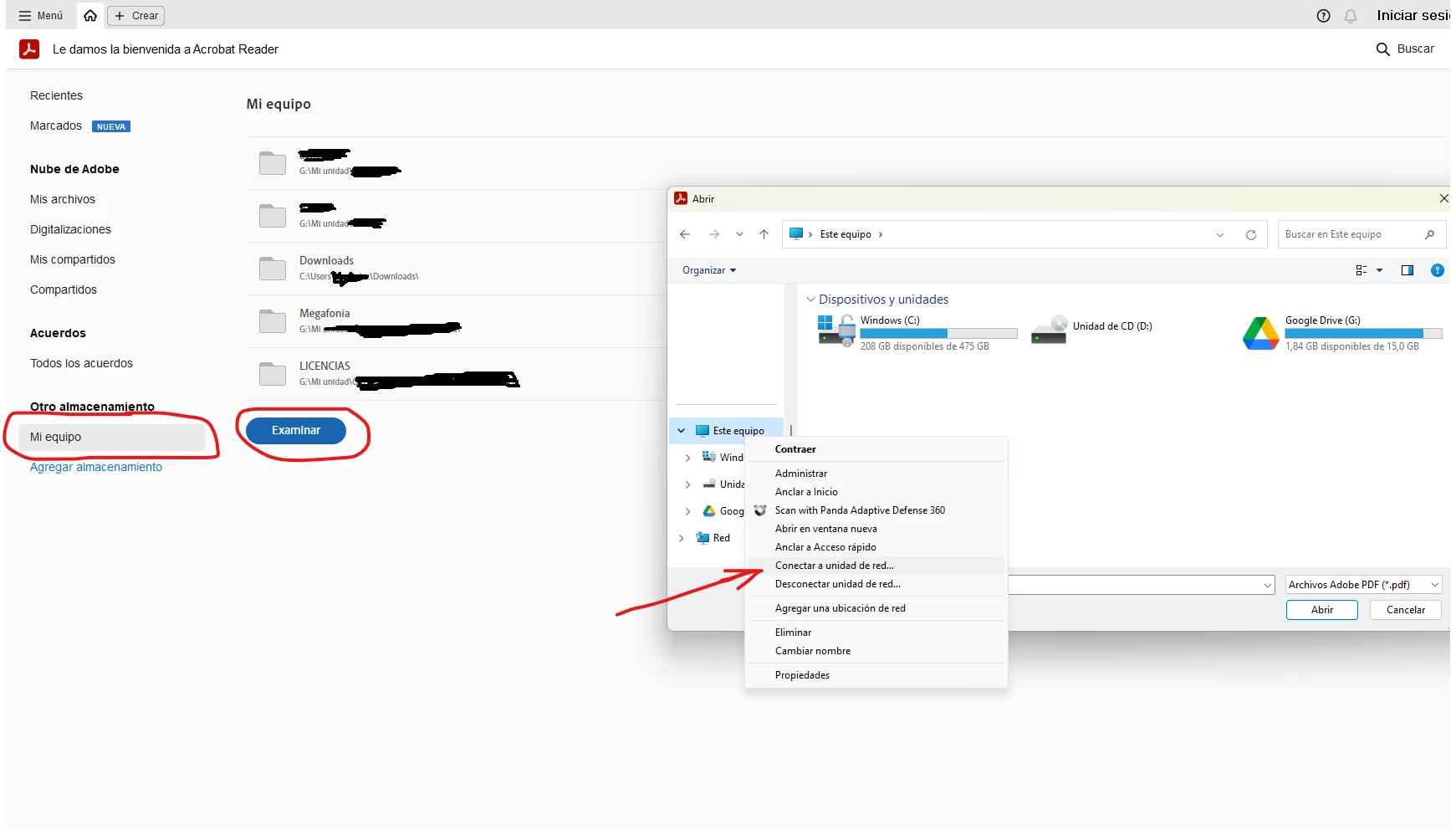This screenshot has height=830, width=1456.
Task: Open the help question mark icon
Action: tap(1323, 16)
